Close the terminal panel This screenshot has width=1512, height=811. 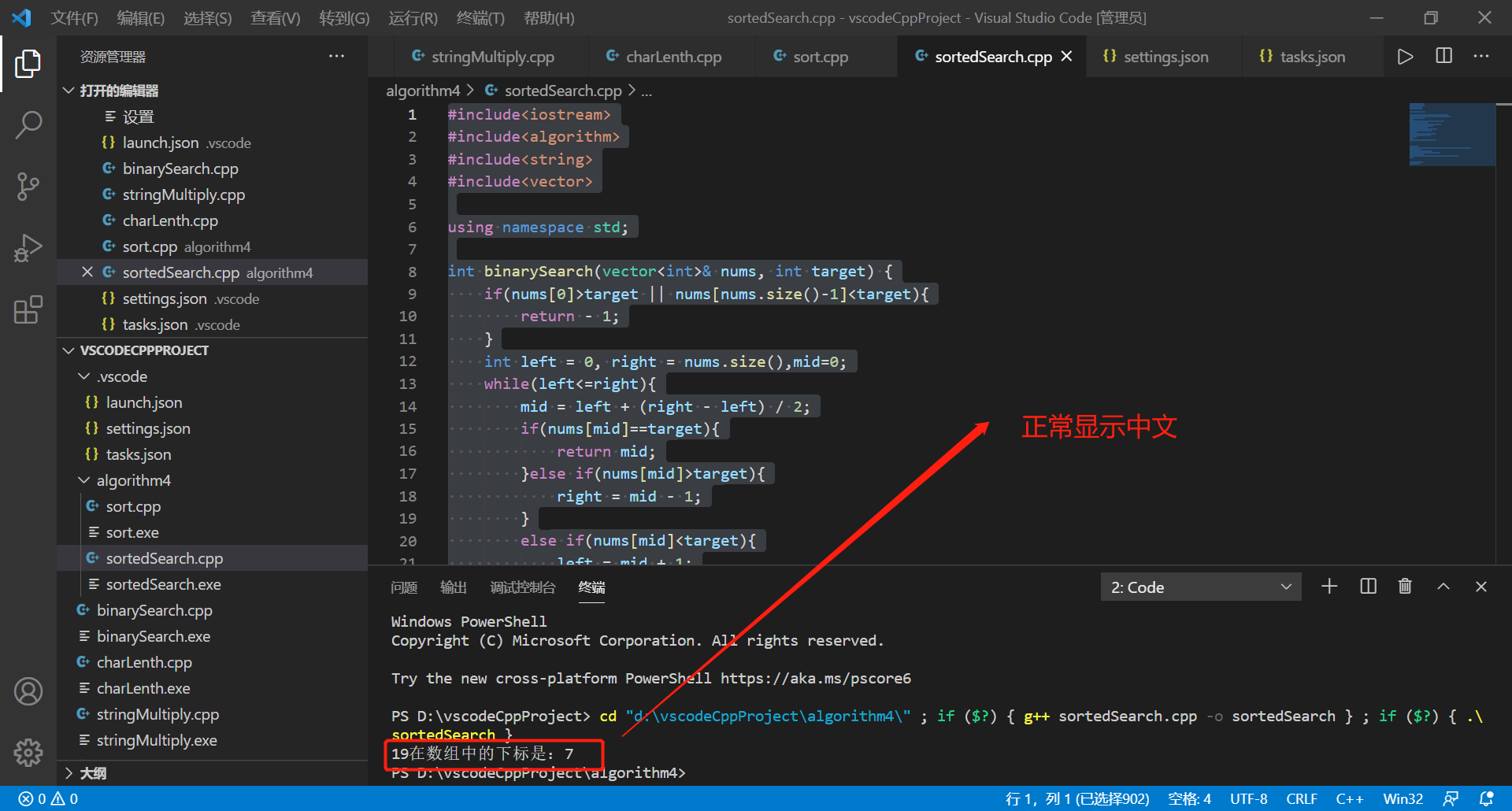click(1481, 587)
